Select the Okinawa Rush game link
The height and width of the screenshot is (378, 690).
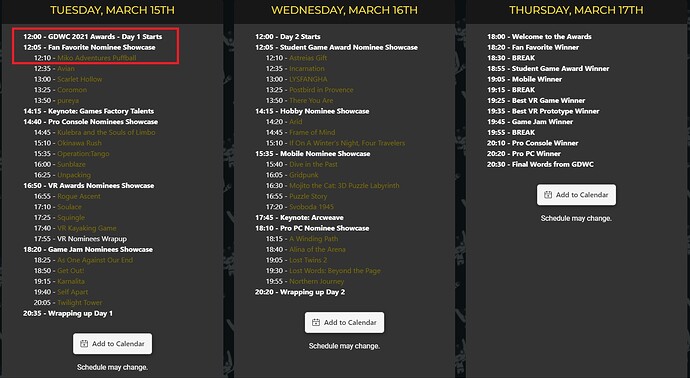pos(79,143)
